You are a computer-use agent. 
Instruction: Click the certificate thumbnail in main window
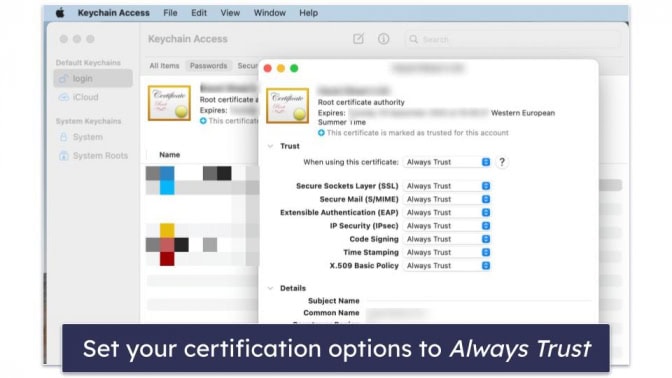[169, 103]
